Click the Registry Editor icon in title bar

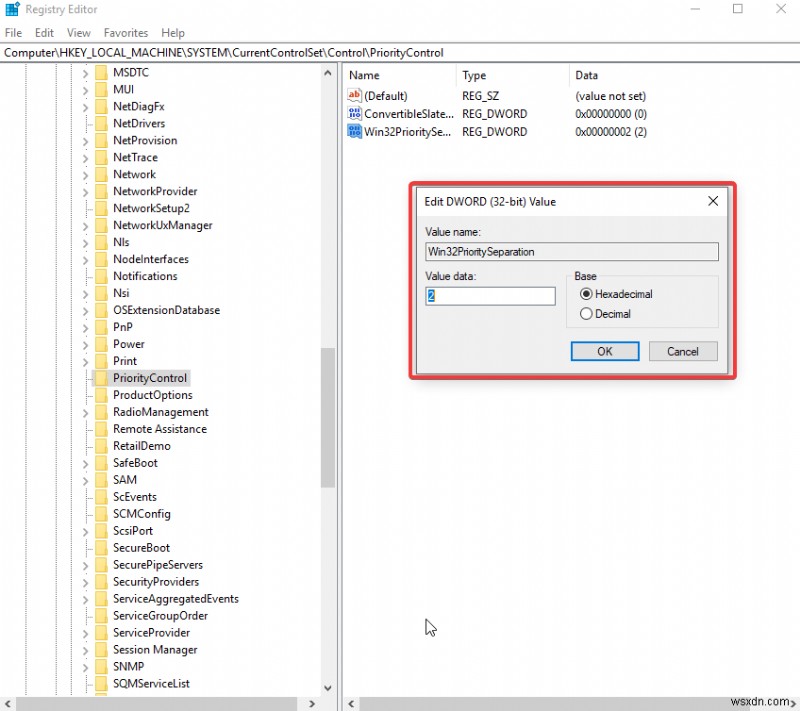[x=10, y=9]
